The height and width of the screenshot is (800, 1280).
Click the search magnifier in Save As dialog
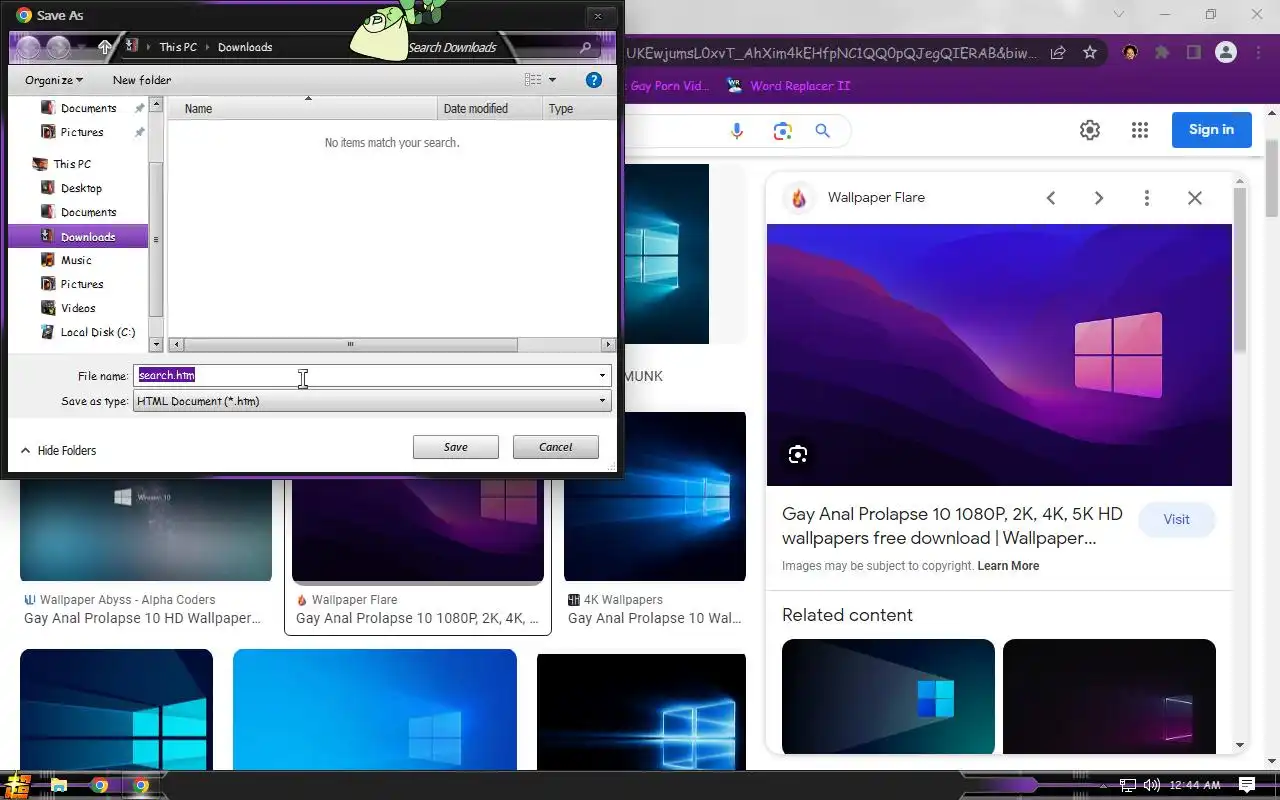pyautogui.click(x=587, y=47)
